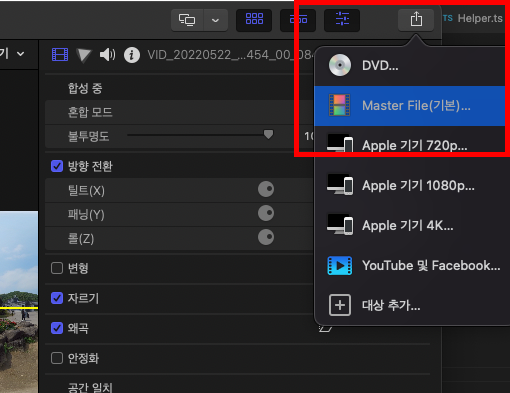Click the clip name VID_20220522 title
Viewport: 510px width, 393px height.
[230, 55]
